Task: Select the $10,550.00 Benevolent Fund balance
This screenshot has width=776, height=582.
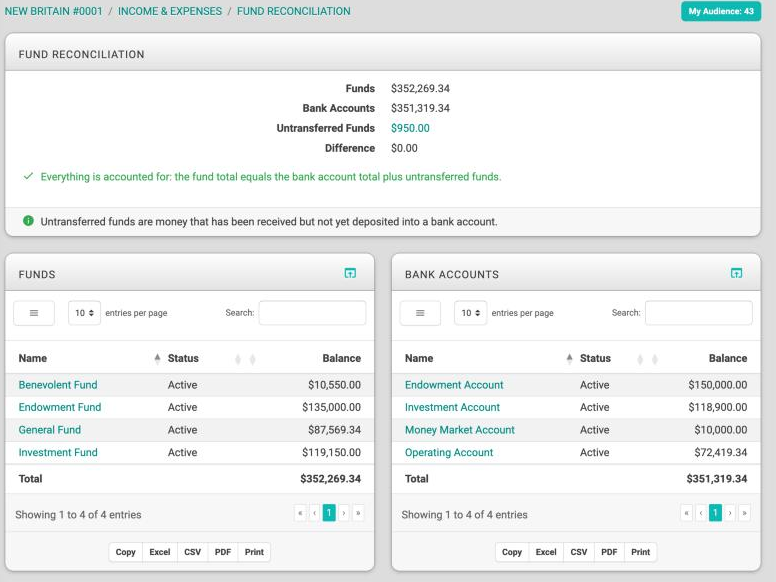Action: point(335,385)
